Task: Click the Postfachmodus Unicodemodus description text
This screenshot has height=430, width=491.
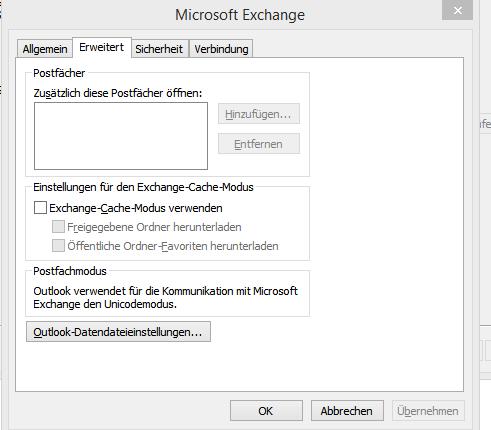Action: pos(165,297)
